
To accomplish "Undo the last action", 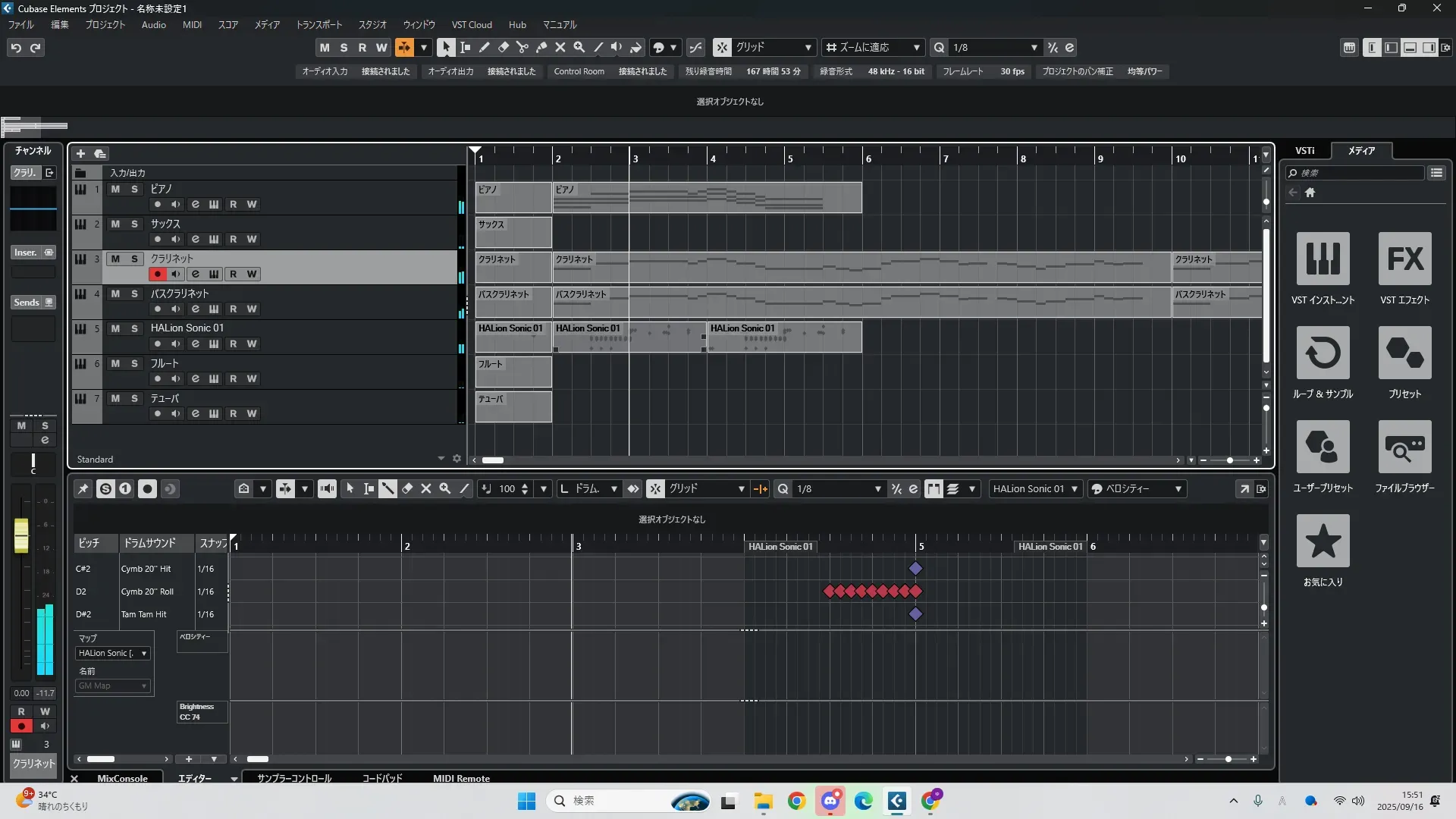I will coord(16,48).
